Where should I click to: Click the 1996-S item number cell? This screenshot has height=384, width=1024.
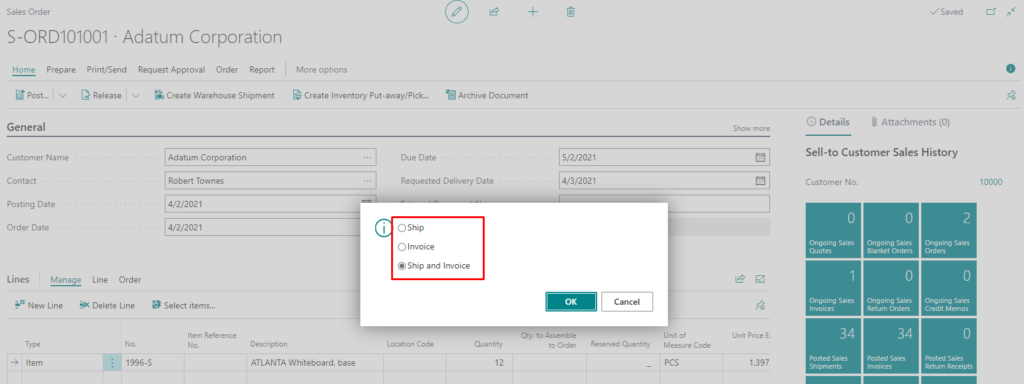point(152,362)
